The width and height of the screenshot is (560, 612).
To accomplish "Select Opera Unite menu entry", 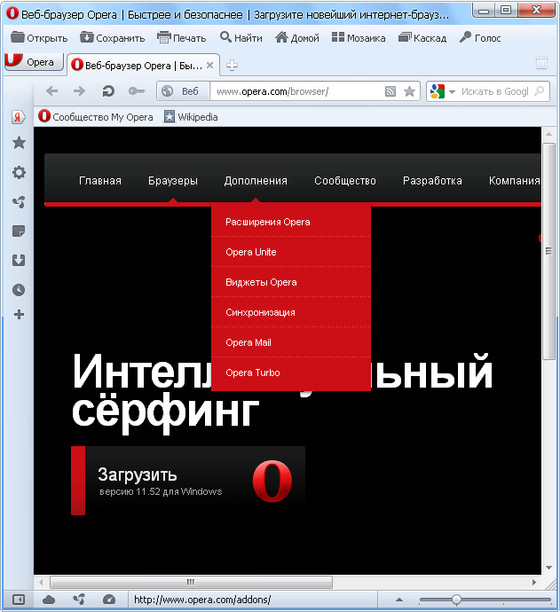I will tap(291, 252).
